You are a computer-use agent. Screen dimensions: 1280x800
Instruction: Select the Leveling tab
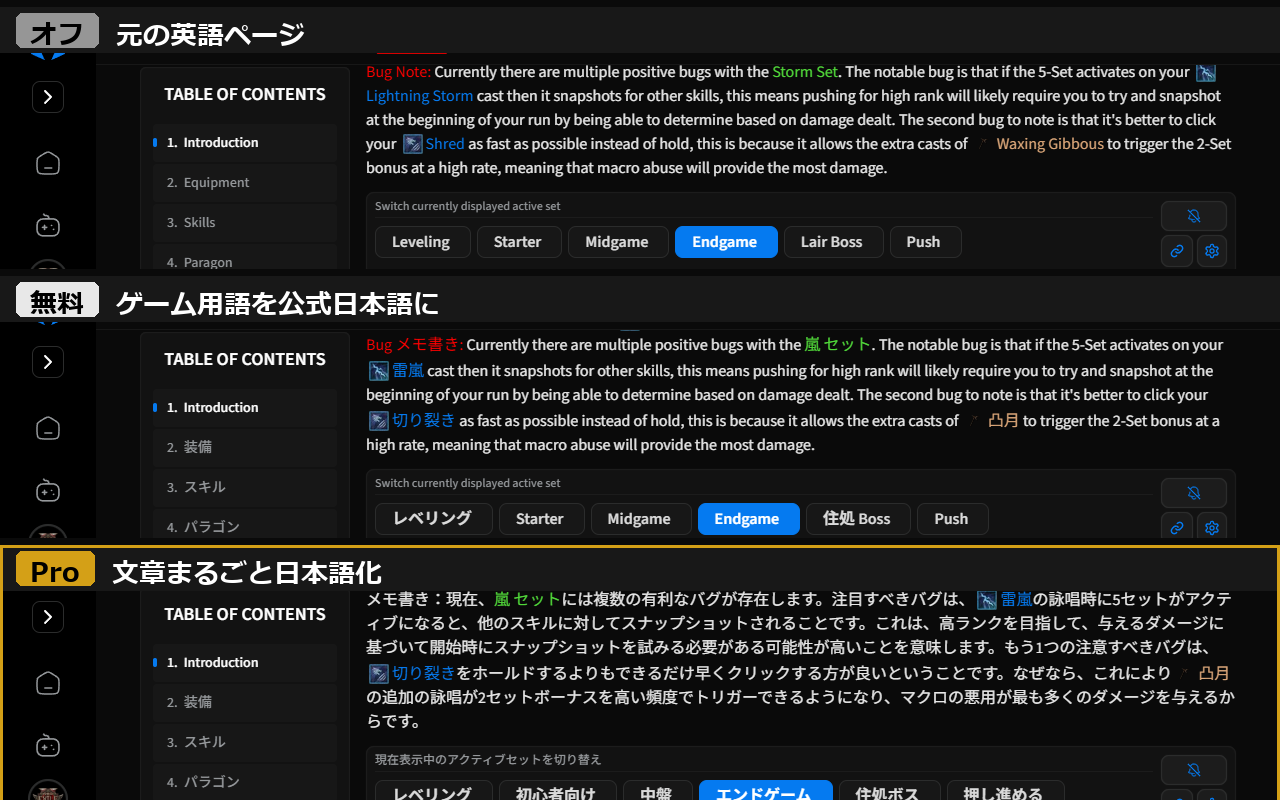click(x=421, y=242)
